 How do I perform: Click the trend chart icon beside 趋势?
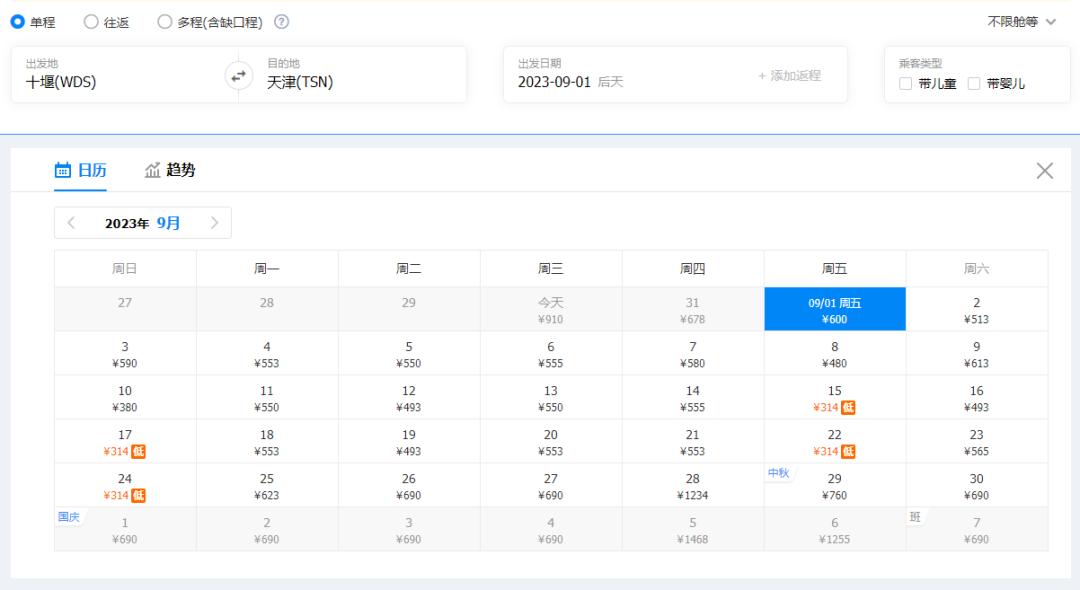tap(152, 170)
